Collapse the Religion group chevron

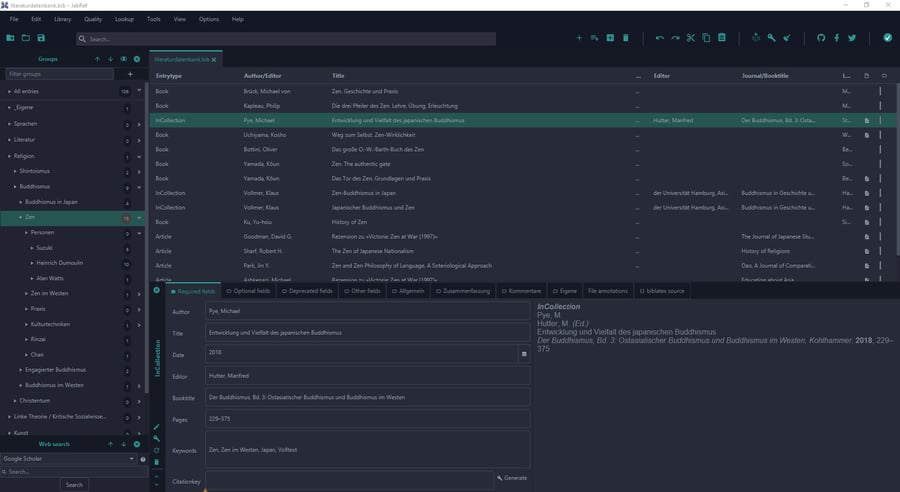coord(139,156)
